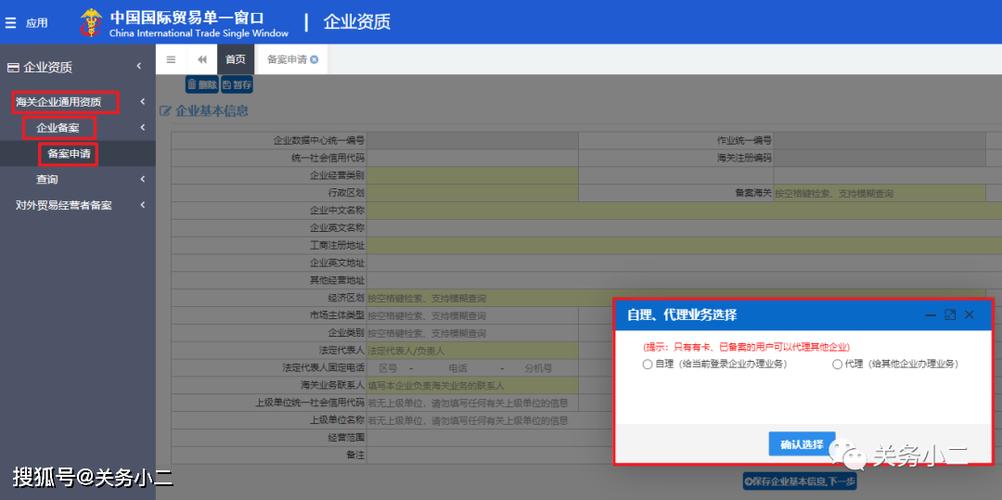
Task: Click the 法定代表人 input field
Action: [472, 350]
